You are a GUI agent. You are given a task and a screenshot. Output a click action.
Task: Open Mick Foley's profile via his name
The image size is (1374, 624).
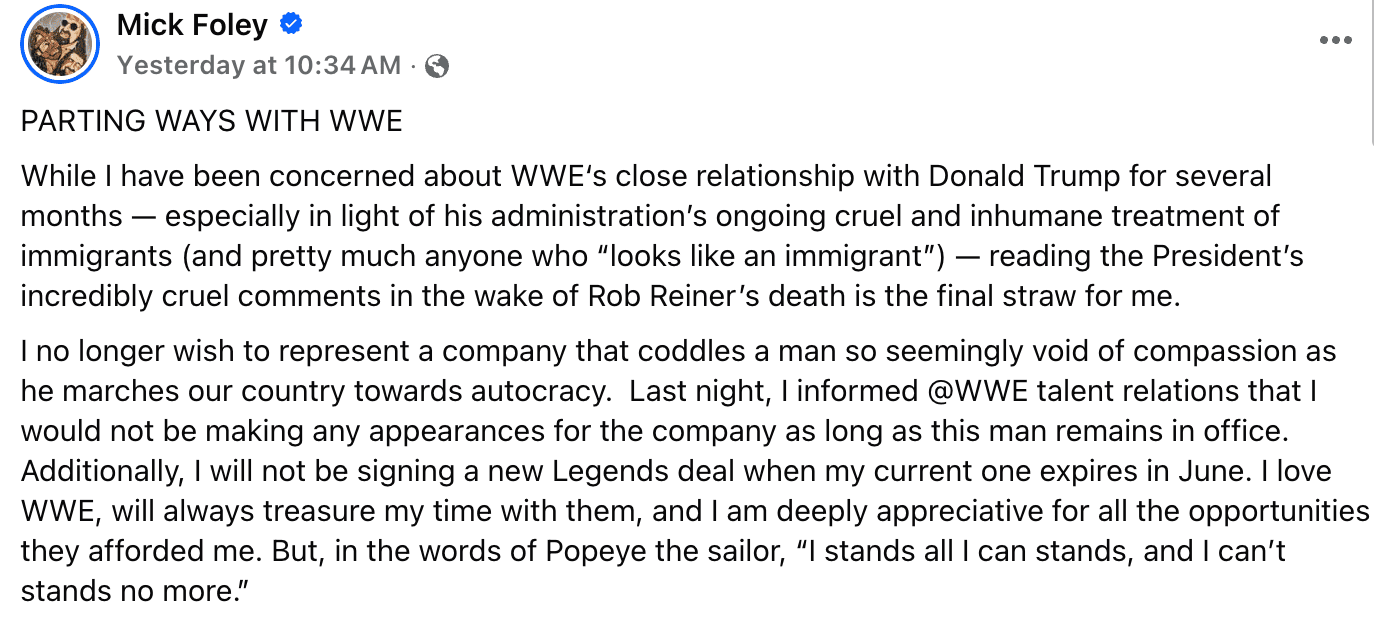[x=192, y=24]
